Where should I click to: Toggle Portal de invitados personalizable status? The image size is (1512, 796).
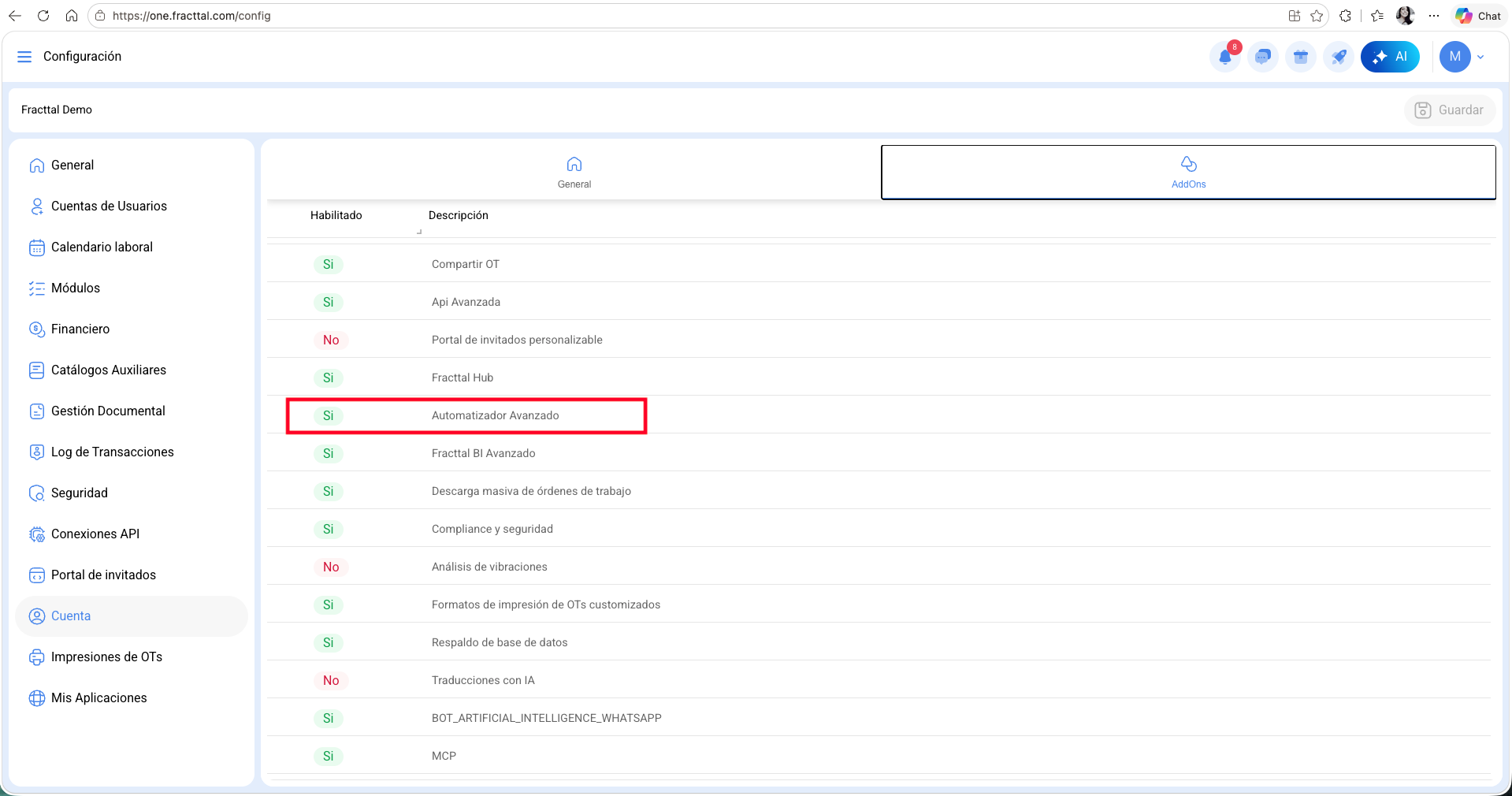pos(331,340)
